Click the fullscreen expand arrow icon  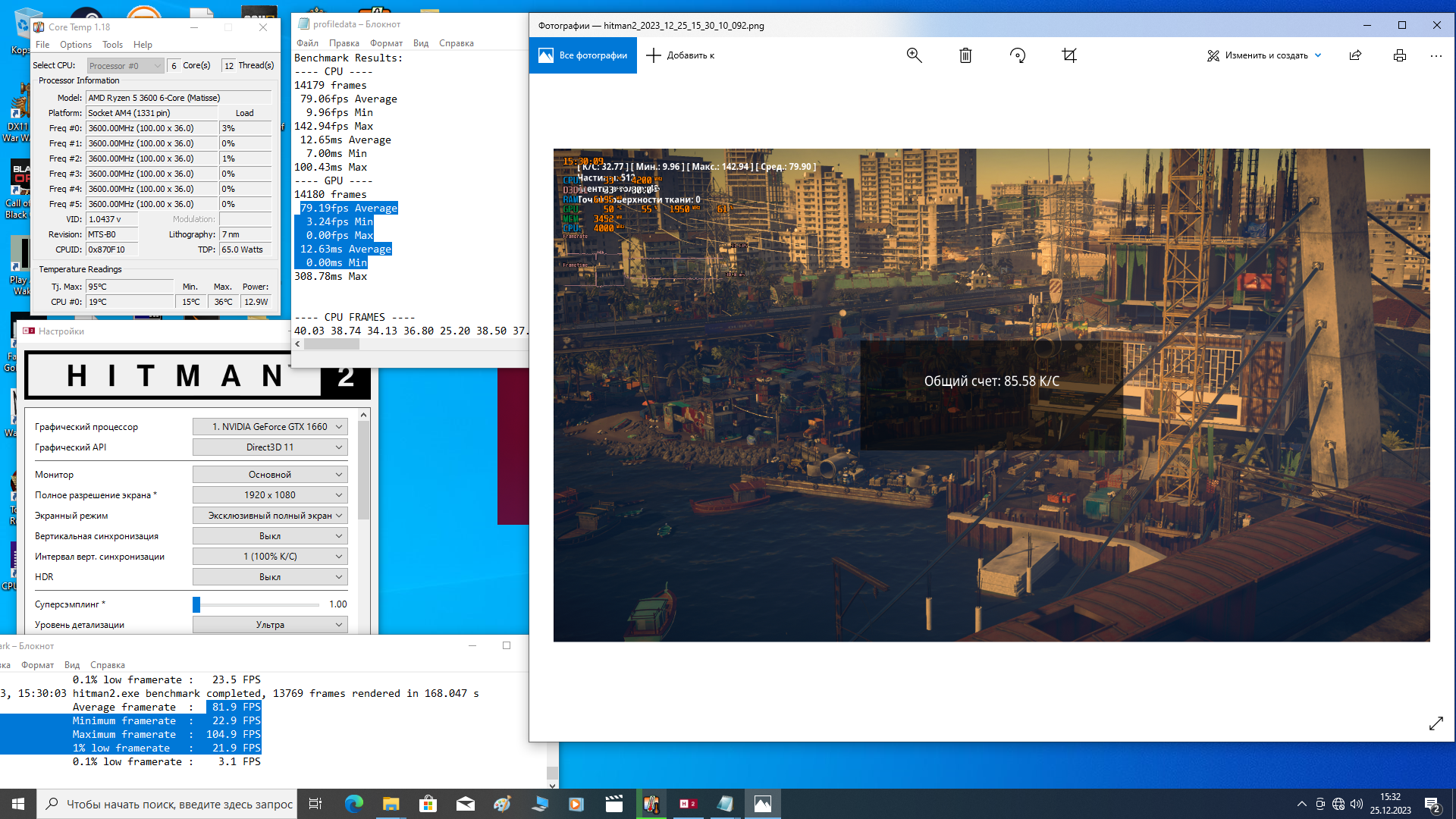coord(1436,723)
